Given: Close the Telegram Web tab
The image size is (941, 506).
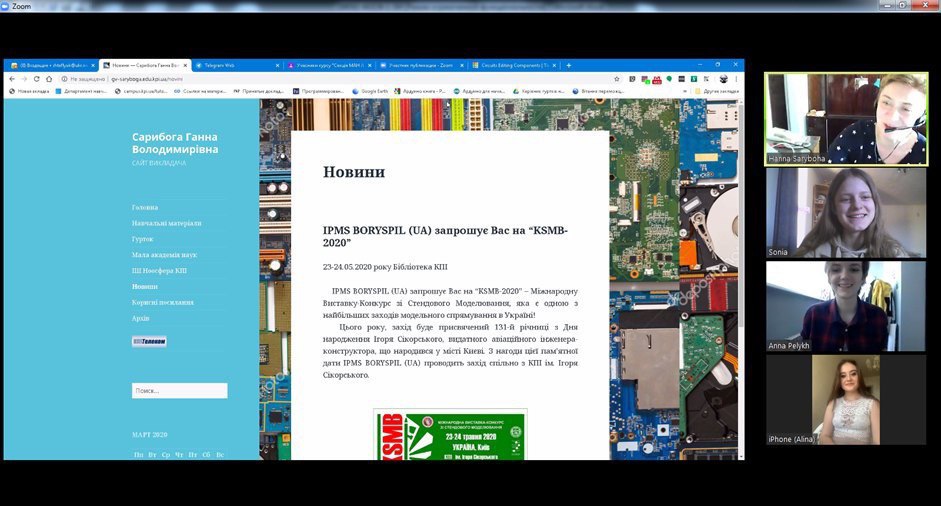Looking at the screenshot, I should [277, 65].
